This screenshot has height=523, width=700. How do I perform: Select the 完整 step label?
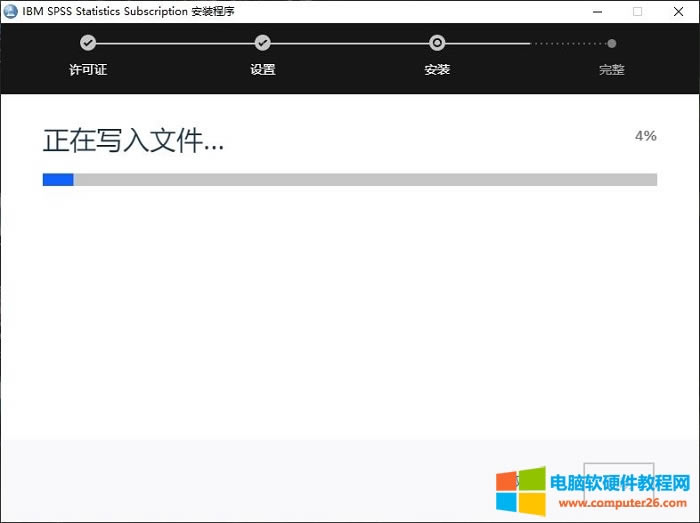click(x=611, y=70)
